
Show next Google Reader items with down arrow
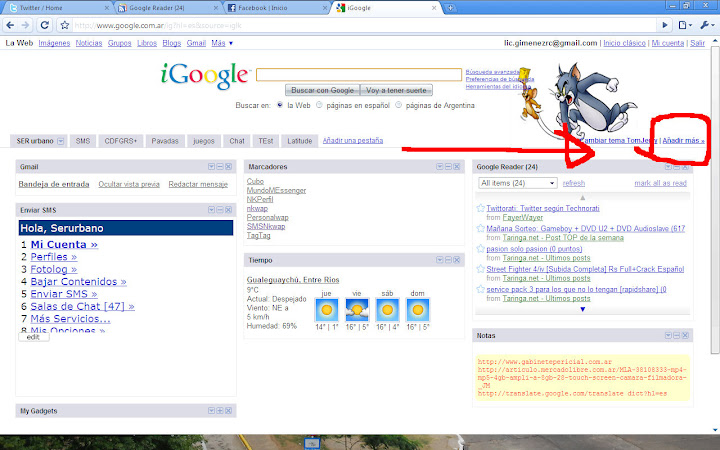583,309
